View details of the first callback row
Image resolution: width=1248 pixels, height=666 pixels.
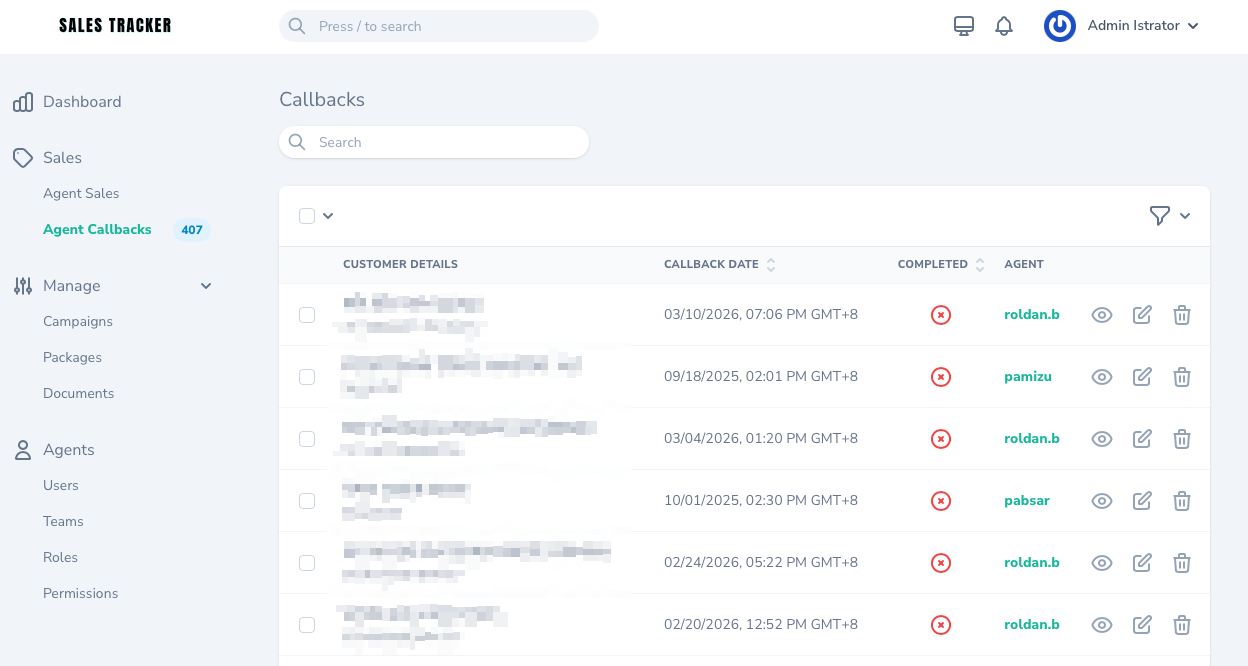tap(1101, 314)
